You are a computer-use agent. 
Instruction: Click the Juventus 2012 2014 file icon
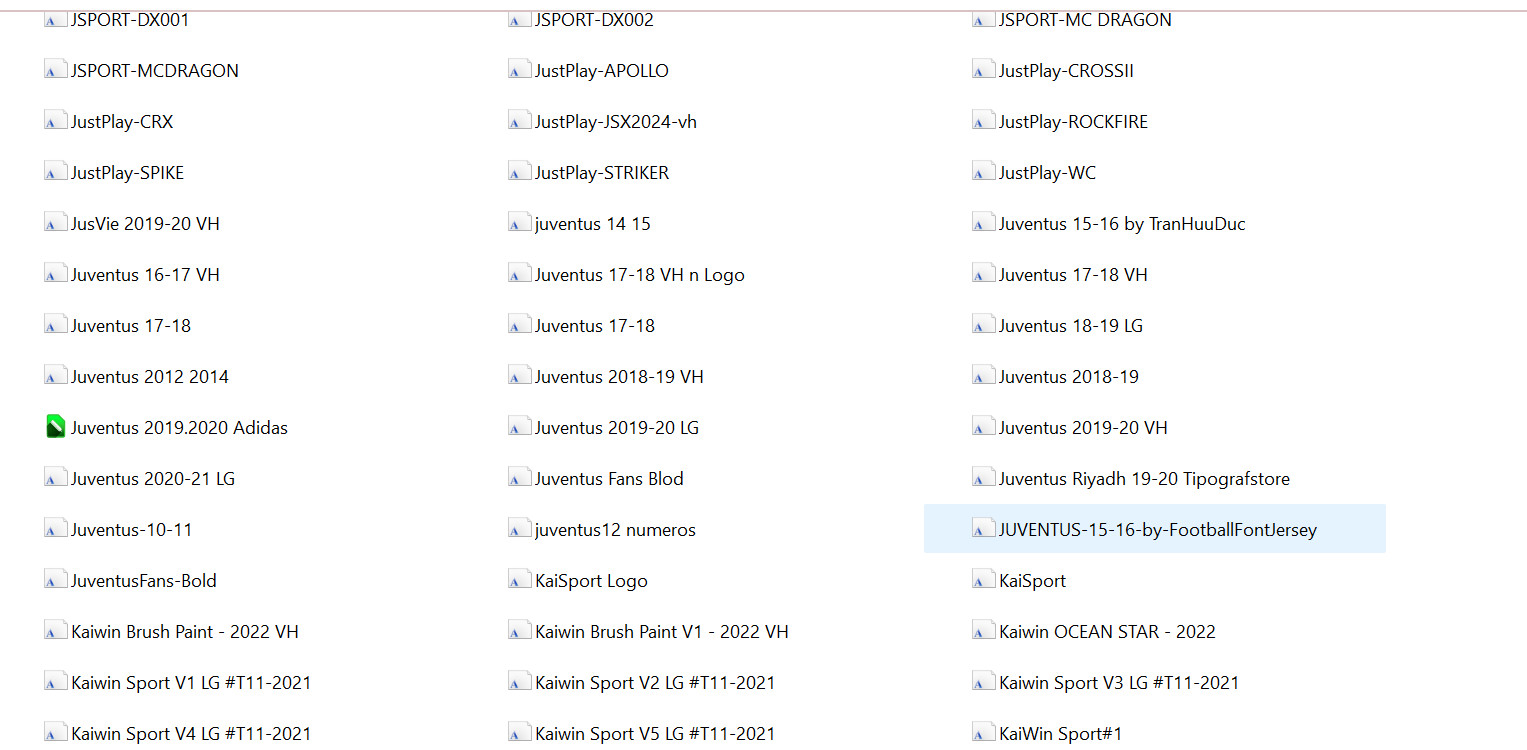[x=56, y=376]
